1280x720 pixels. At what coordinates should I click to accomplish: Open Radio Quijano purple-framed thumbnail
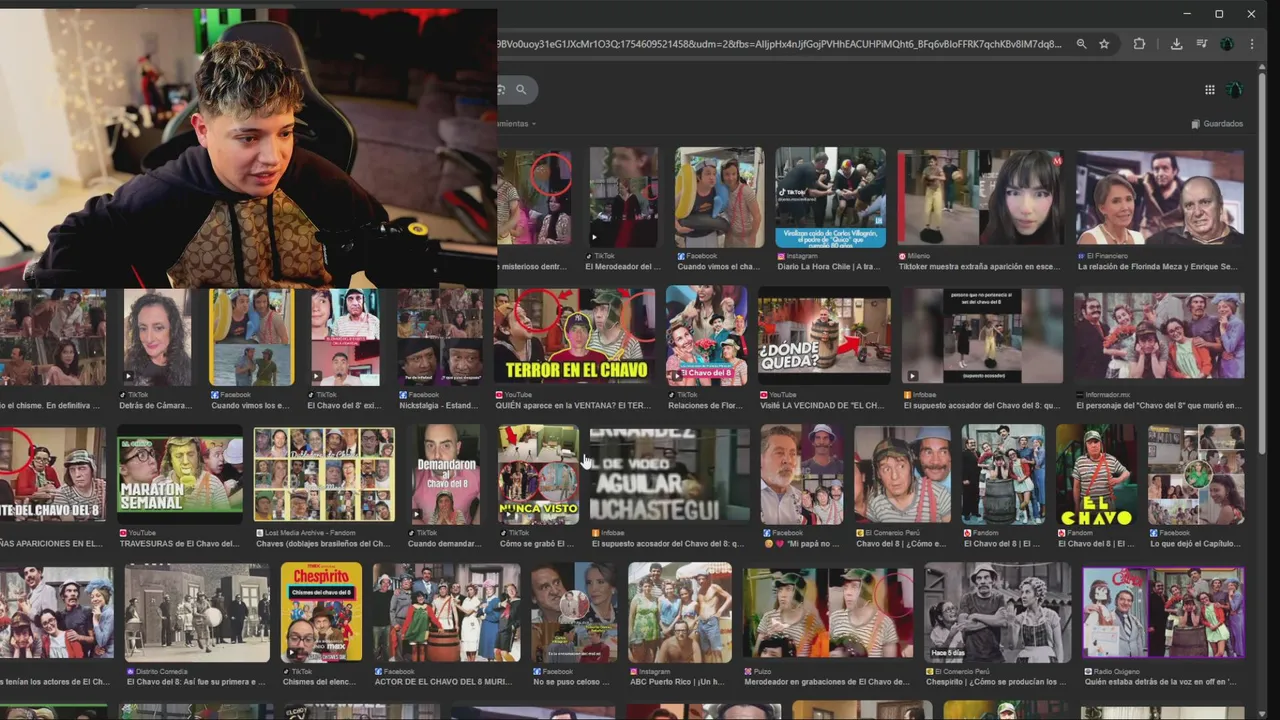point(1164,611)
